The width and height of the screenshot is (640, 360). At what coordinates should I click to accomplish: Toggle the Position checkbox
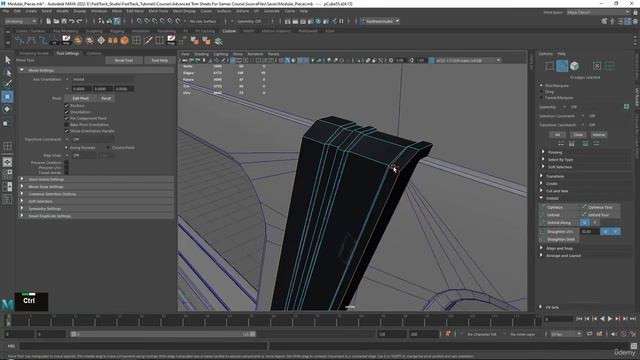pyautogui.click(x=67, y=105)
